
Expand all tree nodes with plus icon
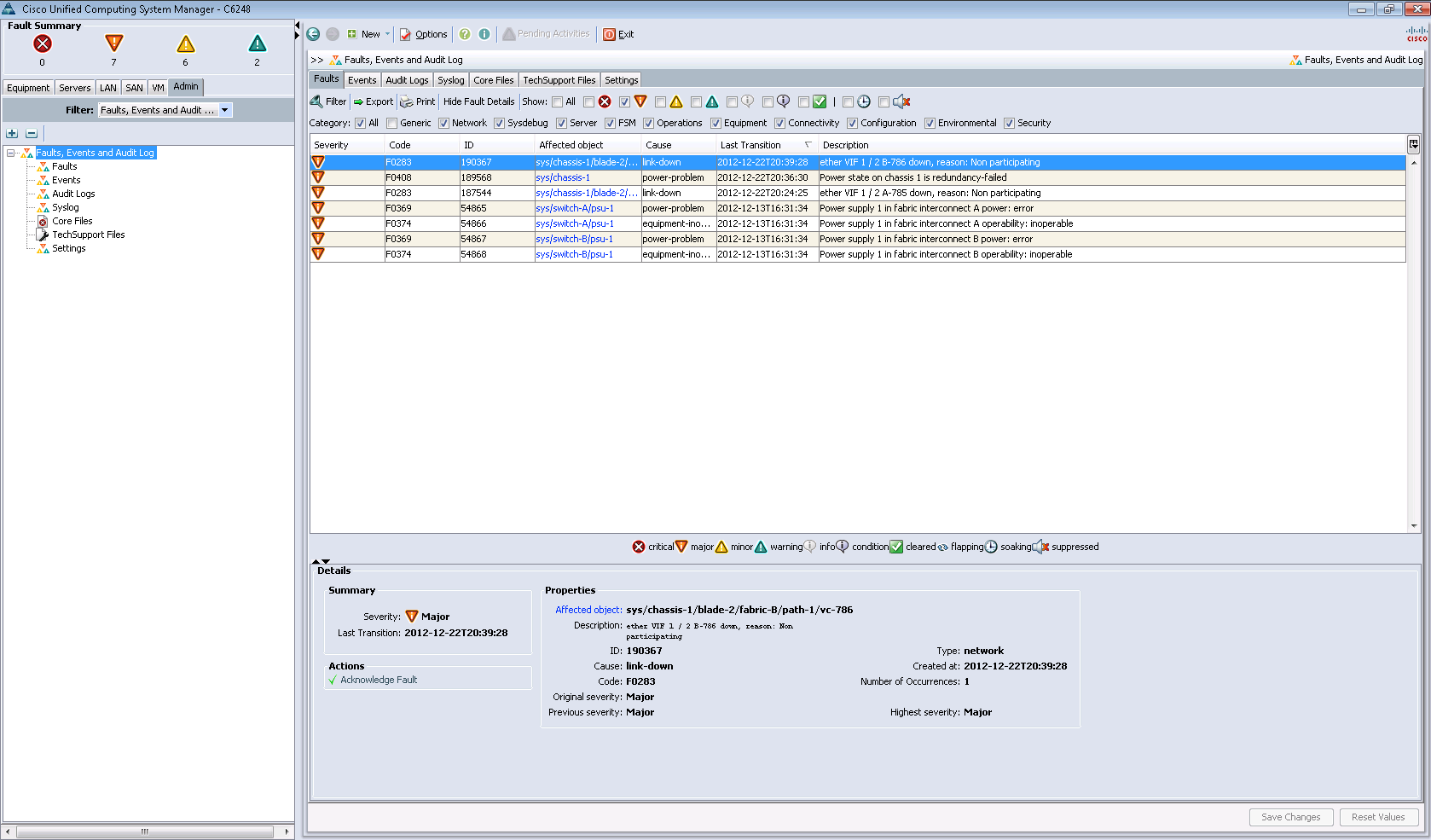pyautogui.click(x=12, y=133)
